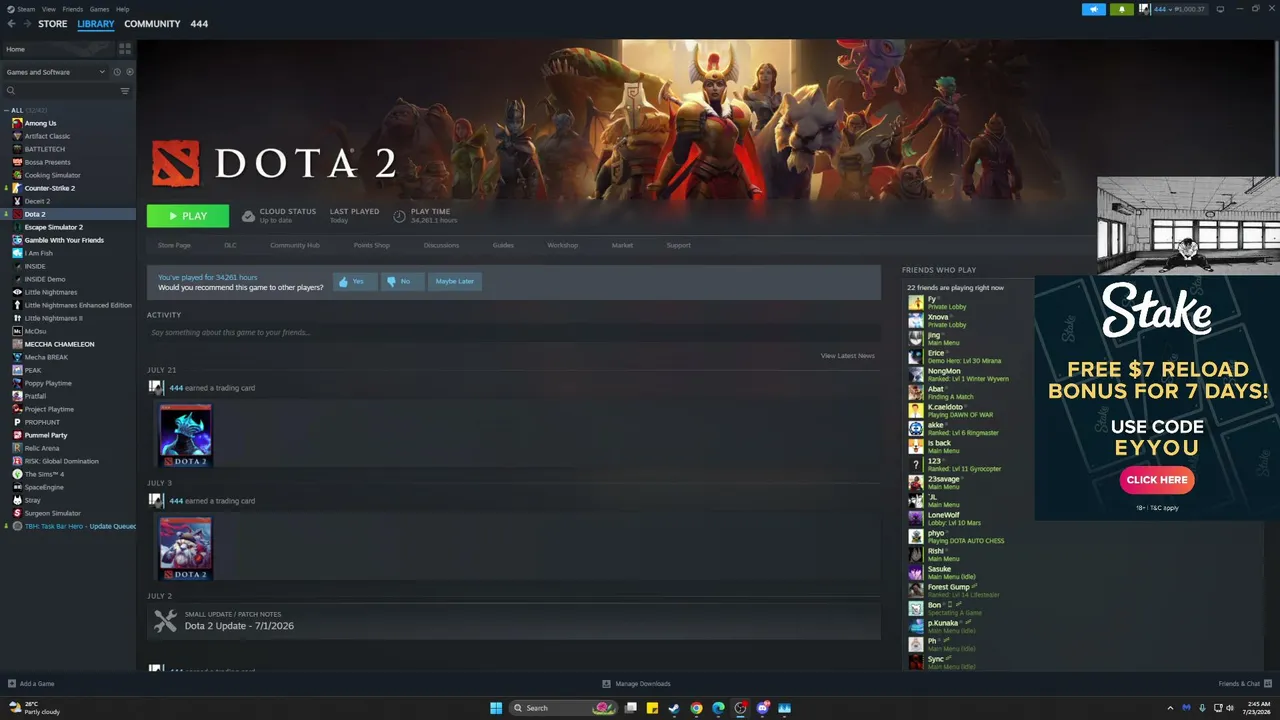This screenshot has width=1280, height=720.
Task: Open the DLC link
Action: (230, 245)
